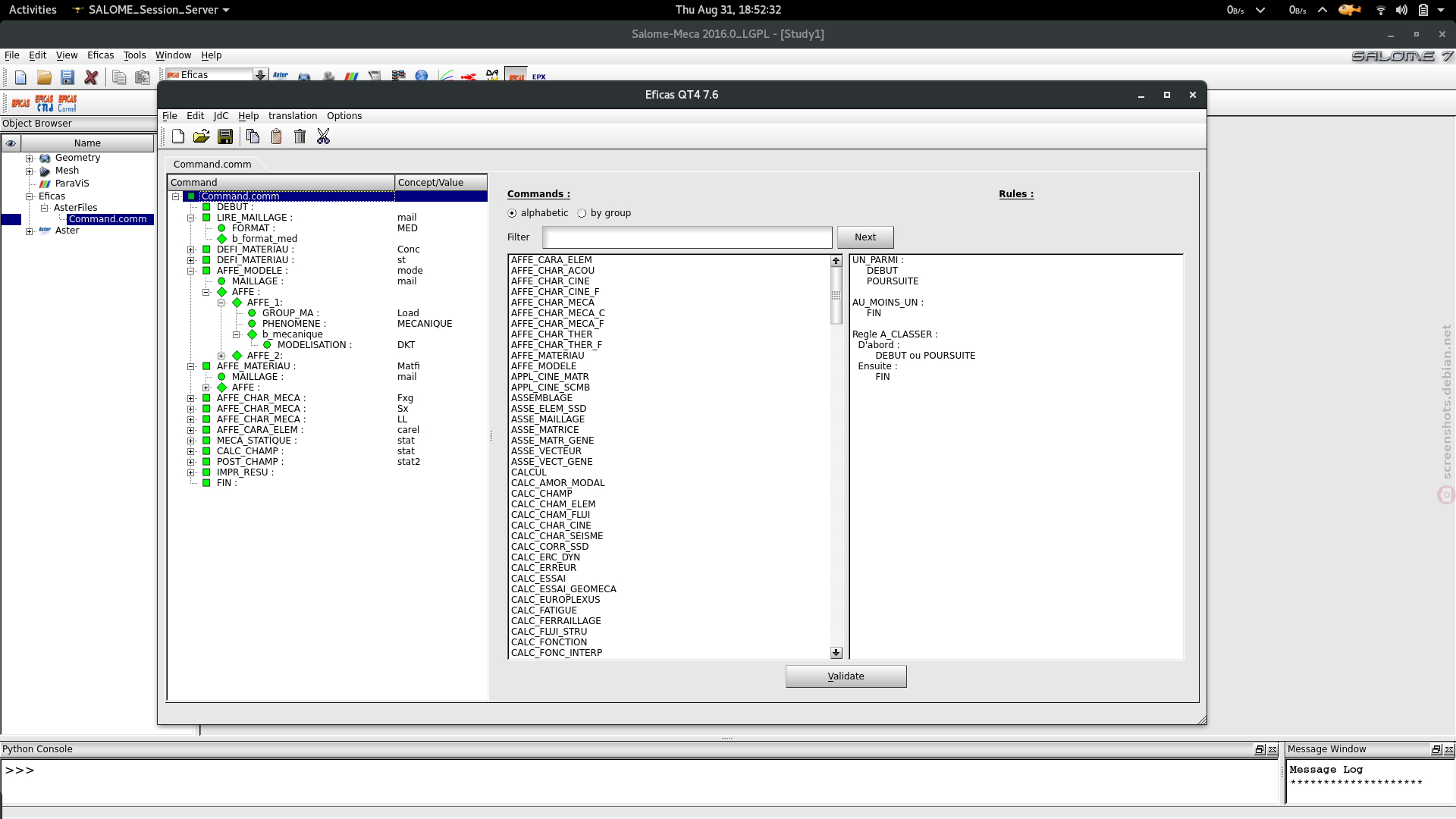Click the Copy icon in Eficas toolbar

pyautogui.click(x=253, y=136)
